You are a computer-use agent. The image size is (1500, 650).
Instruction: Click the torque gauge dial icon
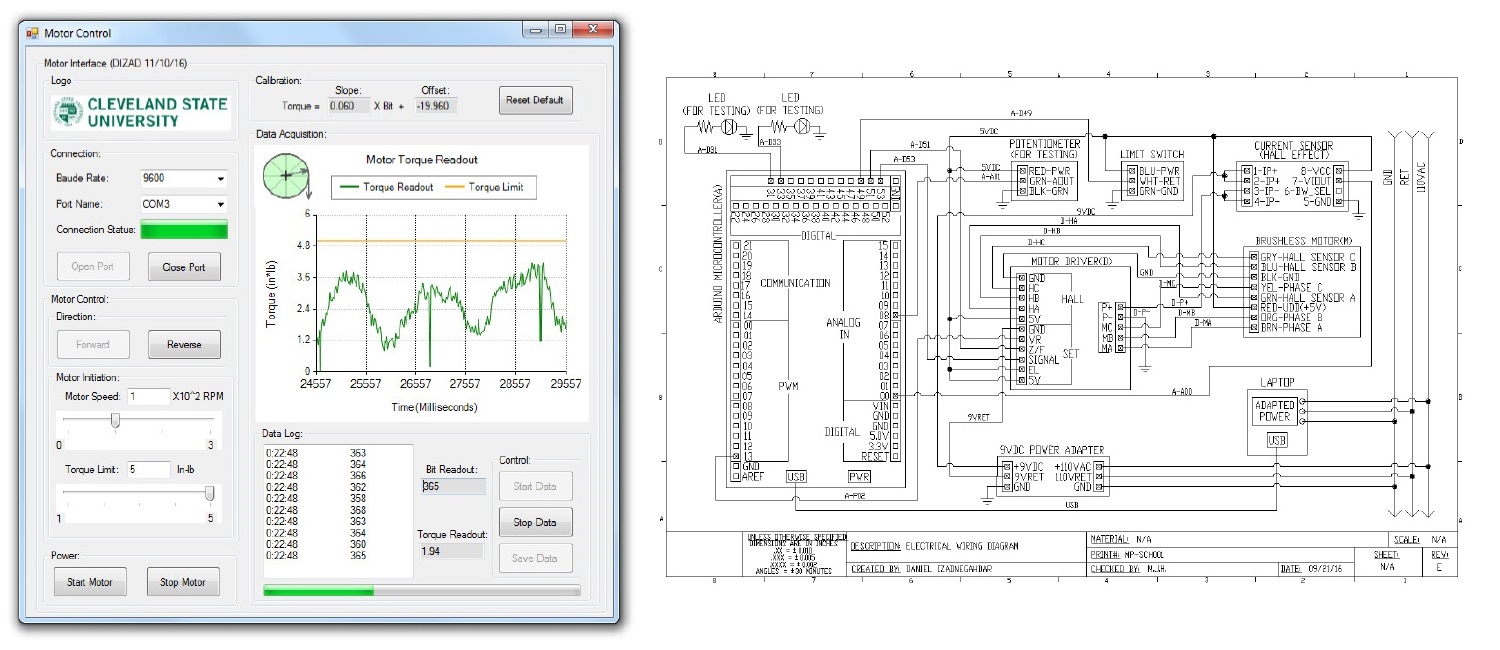point(288,175)
